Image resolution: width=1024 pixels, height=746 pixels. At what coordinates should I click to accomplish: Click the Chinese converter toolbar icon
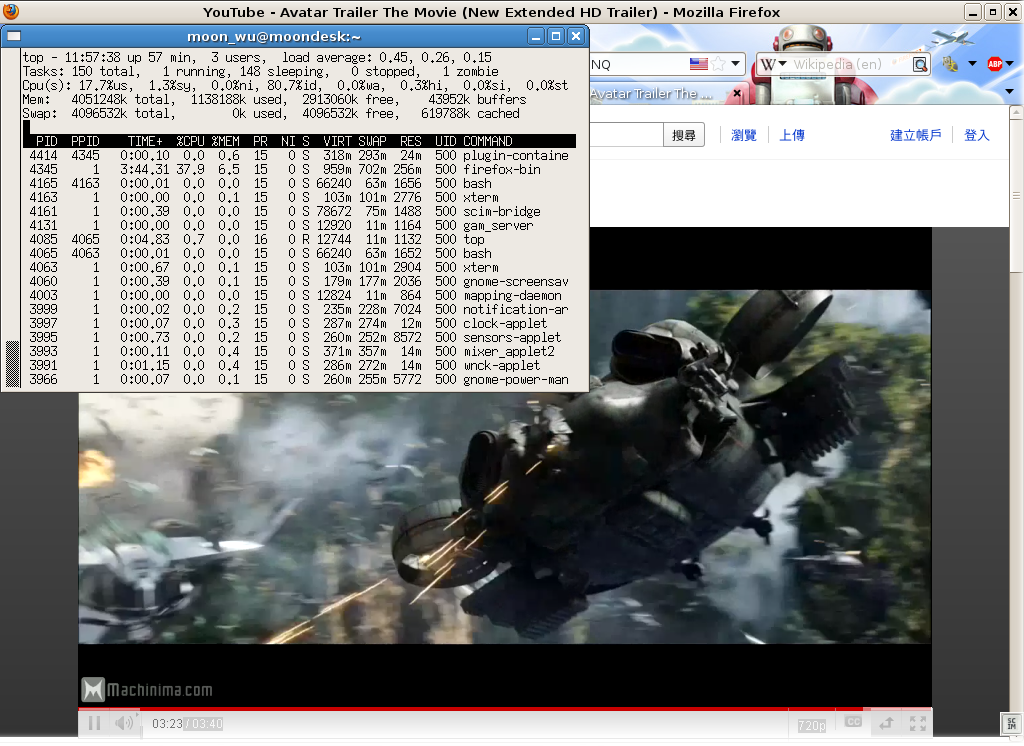coord(950,64)
